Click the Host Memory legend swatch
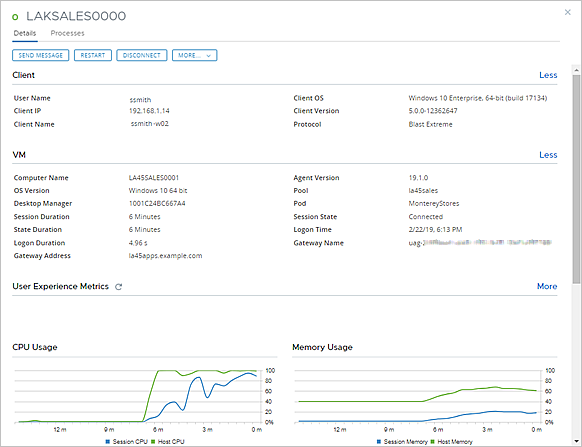Screen dimensions: 582x447 (x=432, y=442)
